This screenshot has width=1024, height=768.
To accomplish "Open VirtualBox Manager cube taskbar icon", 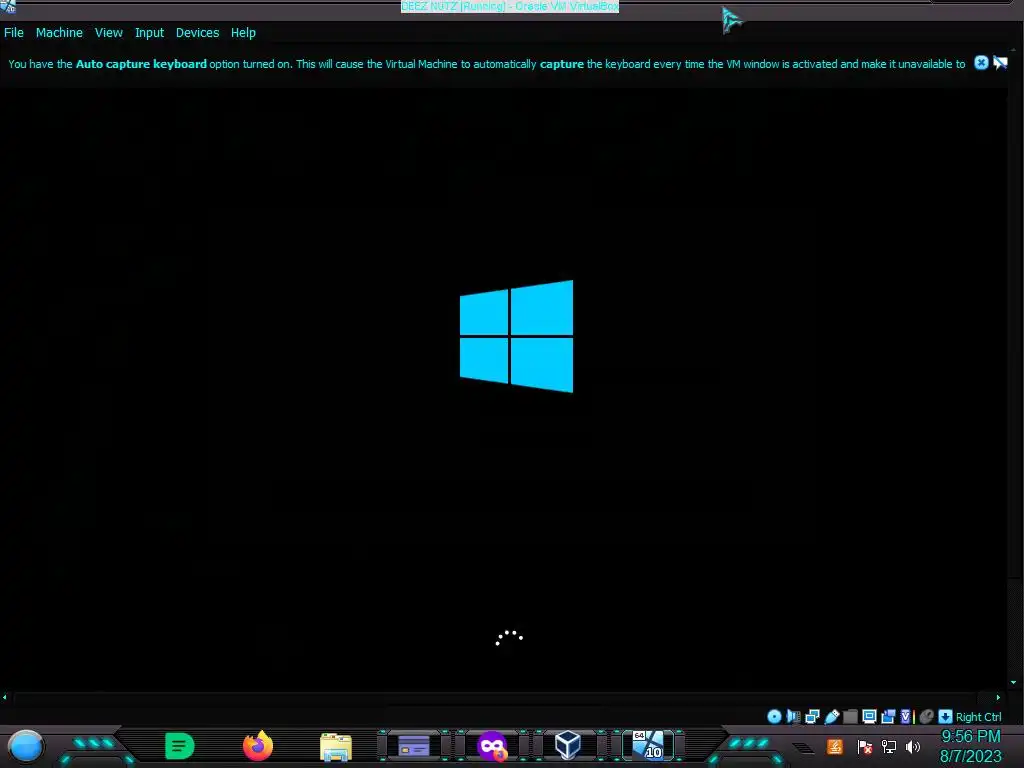I will 568,745.
